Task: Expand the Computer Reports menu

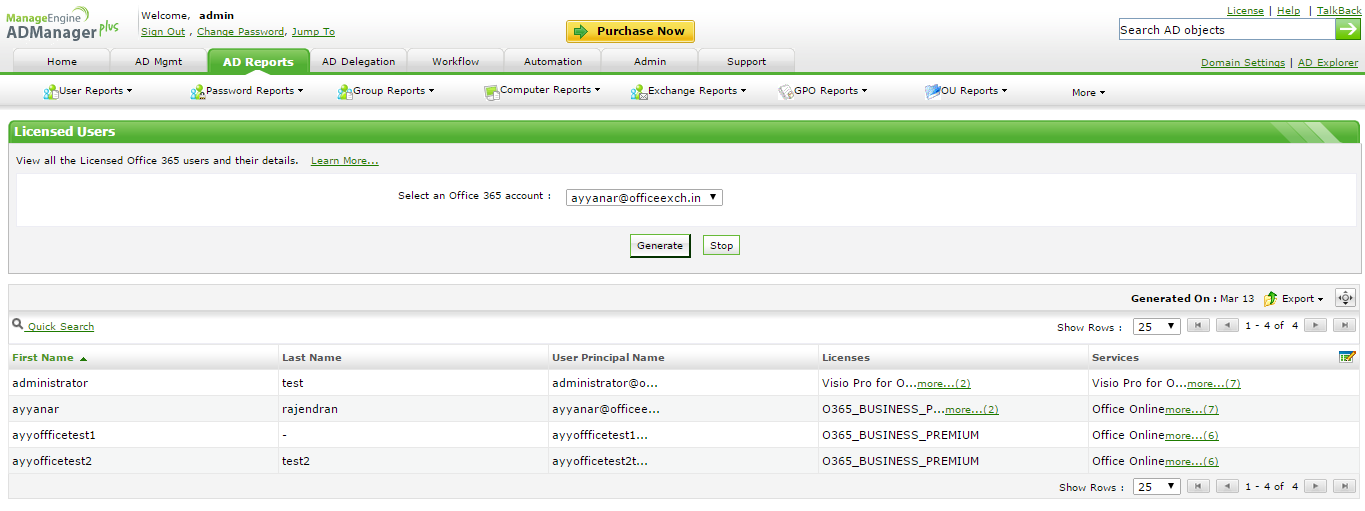Action: point(550,90)
